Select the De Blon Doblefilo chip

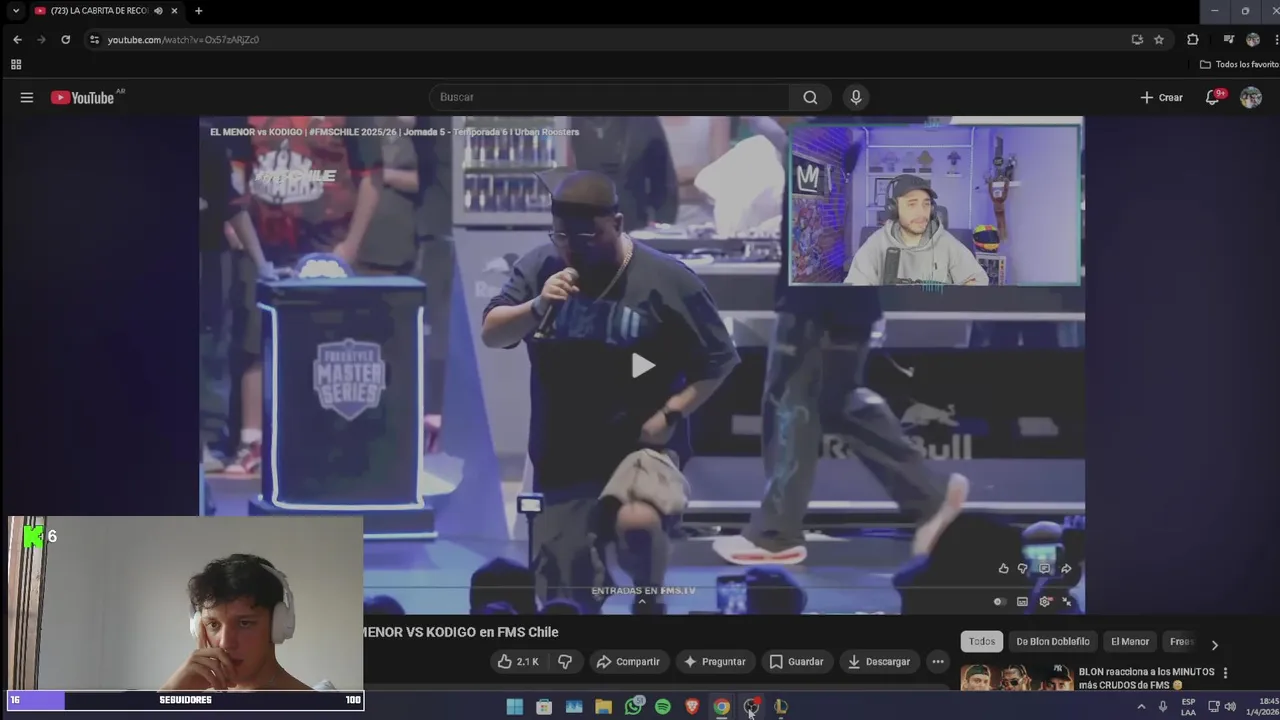click(x=1053, y=641)
